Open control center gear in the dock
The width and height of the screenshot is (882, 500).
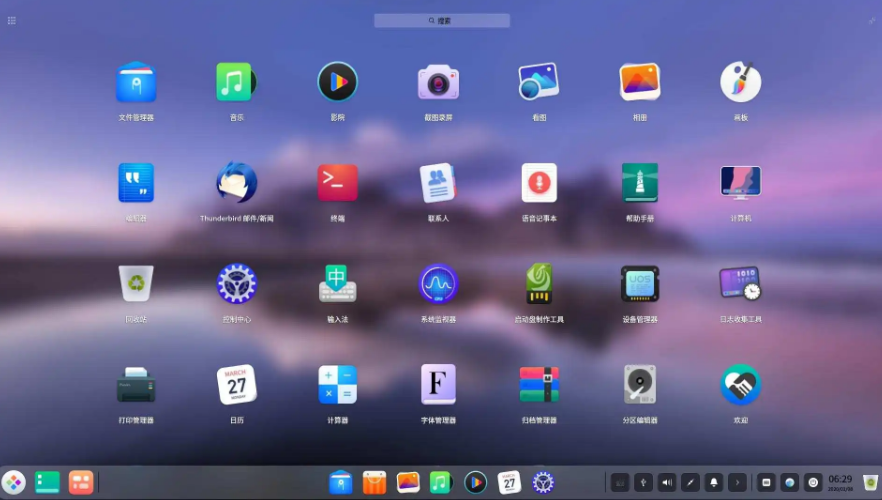tap(543, 483)
